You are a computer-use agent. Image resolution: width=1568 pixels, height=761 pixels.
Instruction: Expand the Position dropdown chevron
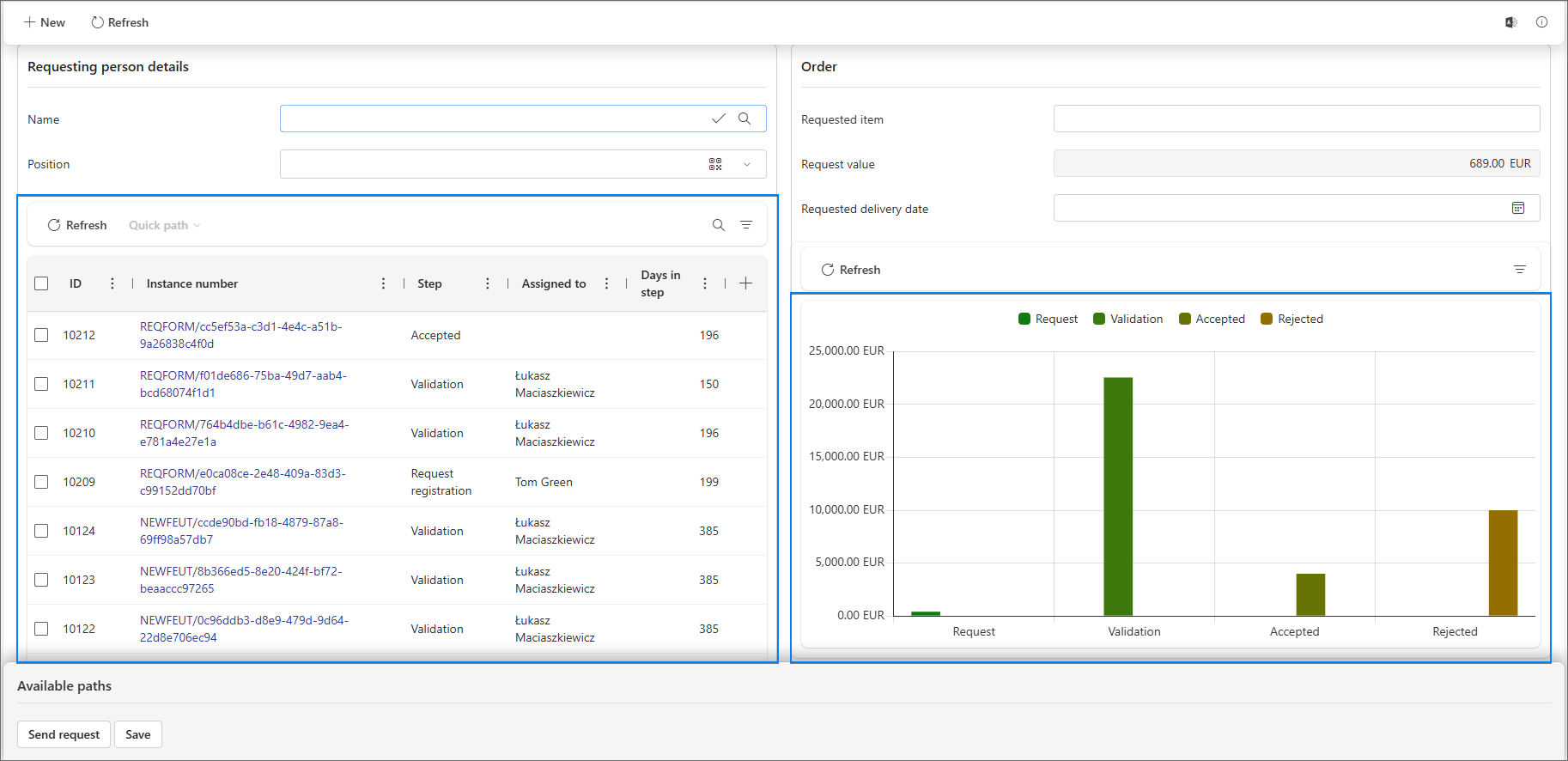(x=747, y=164)
